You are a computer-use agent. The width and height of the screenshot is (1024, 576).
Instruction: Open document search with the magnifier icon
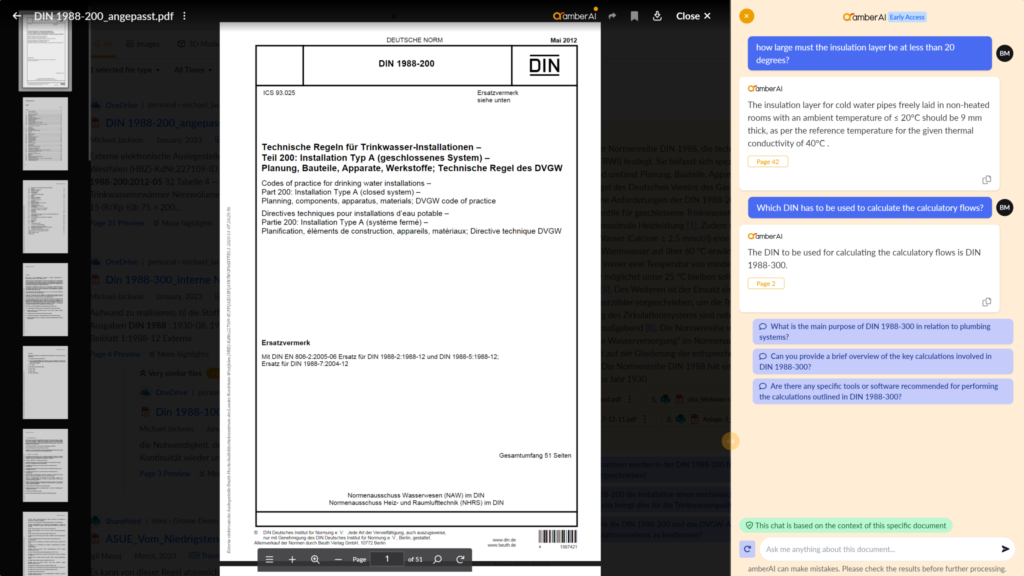click(x=437, y=558)
